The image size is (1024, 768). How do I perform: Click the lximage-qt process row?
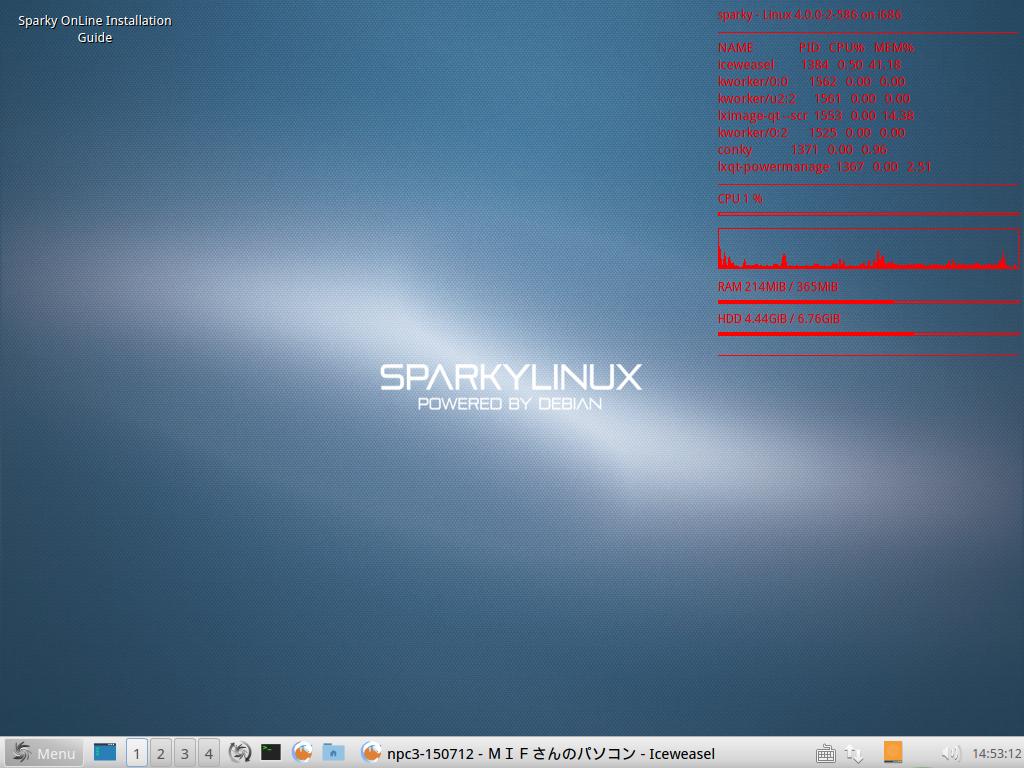(815, 116)
